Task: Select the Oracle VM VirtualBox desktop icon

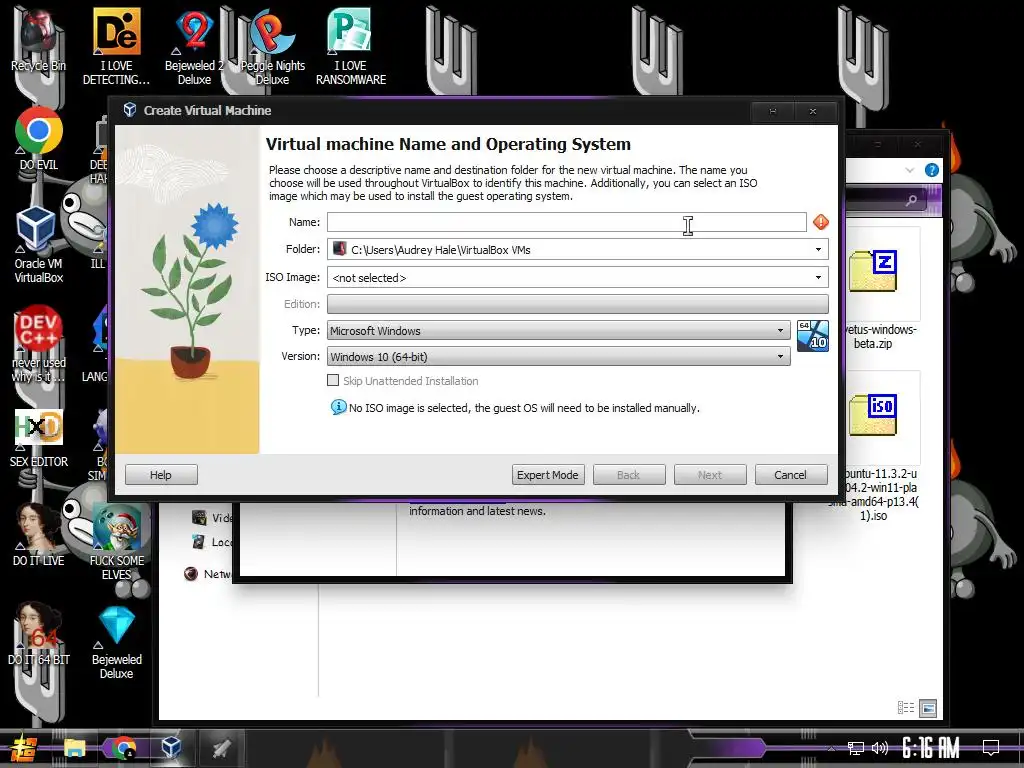Action: click(39, 245)
